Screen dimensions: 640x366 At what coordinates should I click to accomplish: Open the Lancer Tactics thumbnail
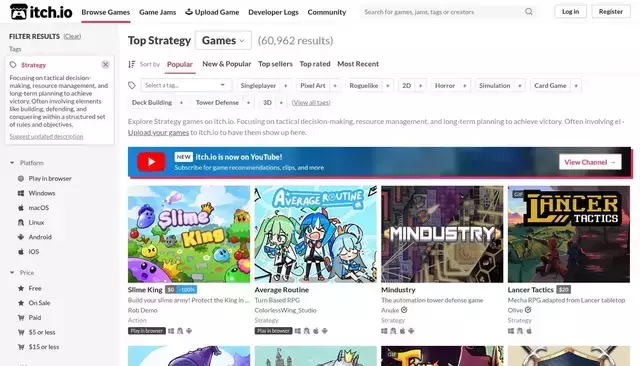tap(569, 234)
